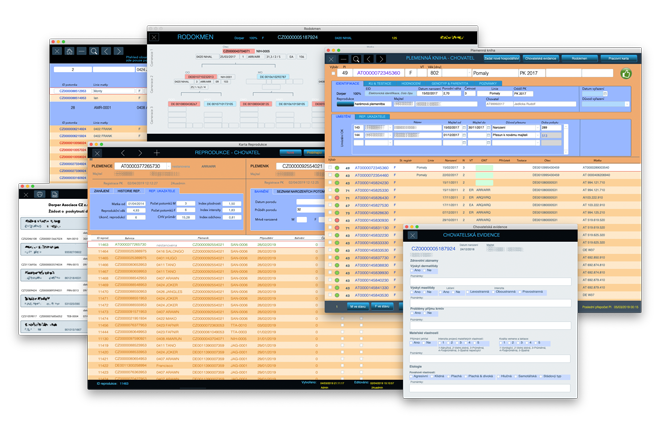Click the green thumbs-up icon
This screenshot has width=660, height=422.
626,72
